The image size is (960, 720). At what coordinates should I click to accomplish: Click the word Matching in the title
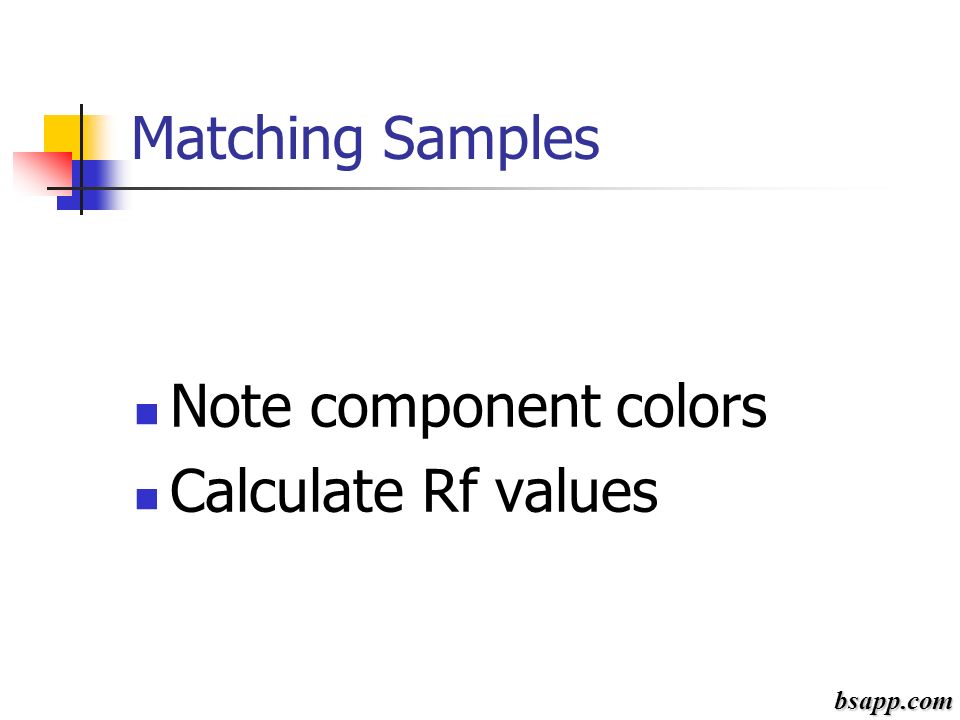[247, 141]
